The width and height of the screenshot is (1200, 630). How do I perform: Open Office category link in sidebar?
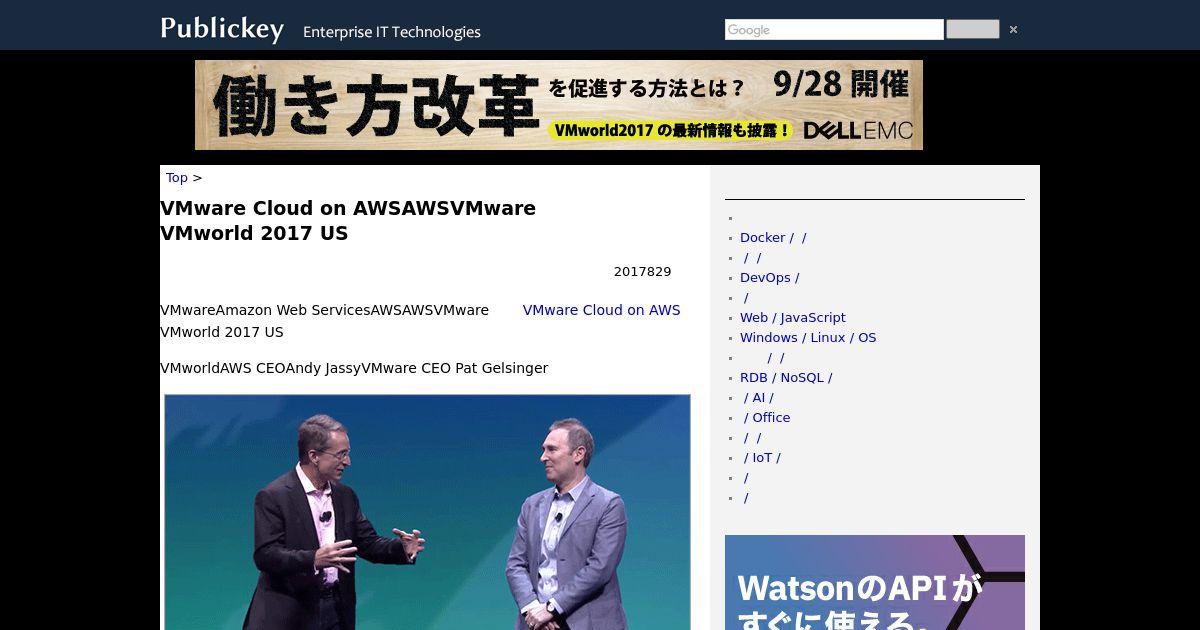767,418
